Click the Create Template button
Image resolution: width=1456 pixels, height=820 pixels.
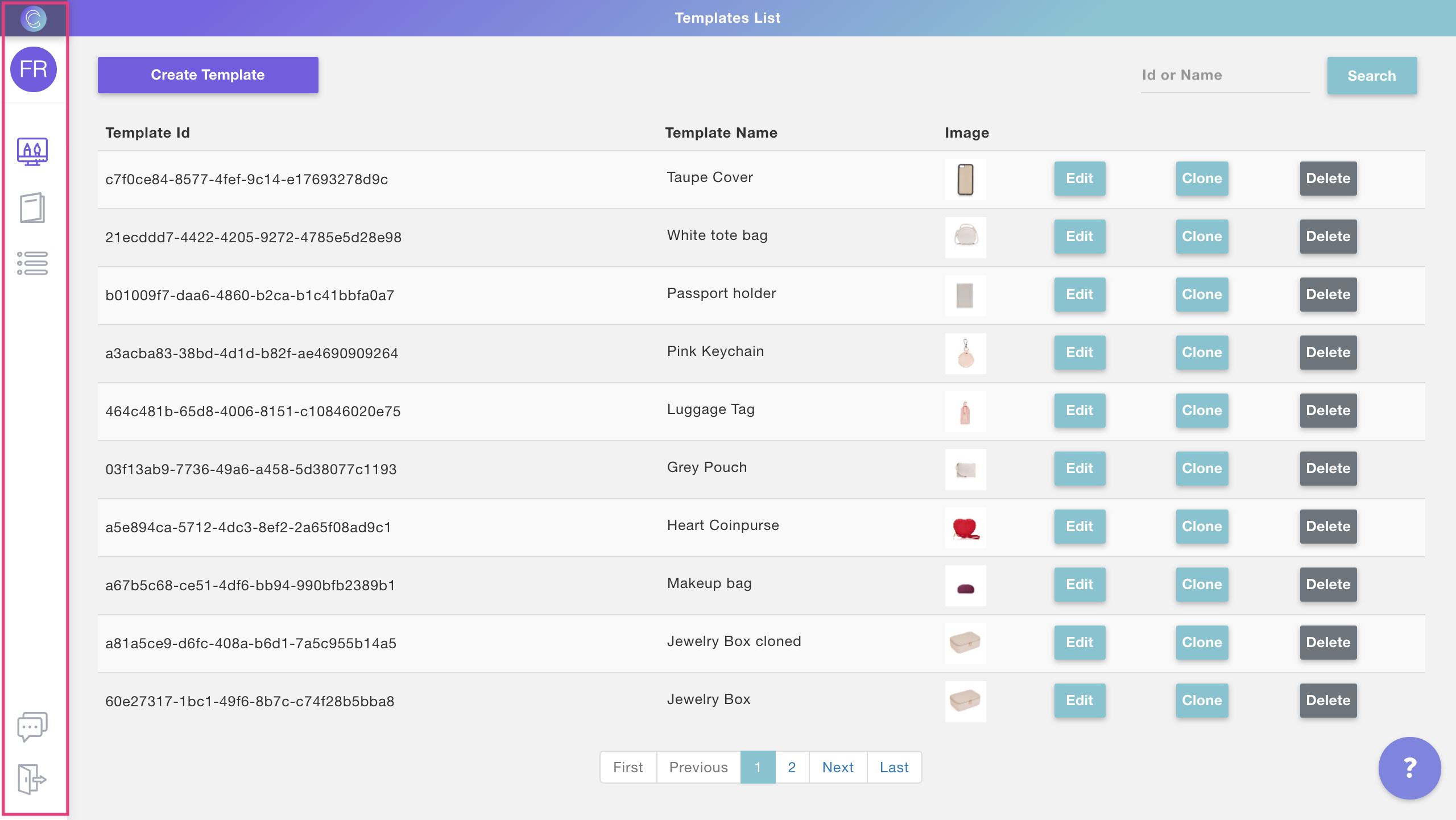coord(208,75)
